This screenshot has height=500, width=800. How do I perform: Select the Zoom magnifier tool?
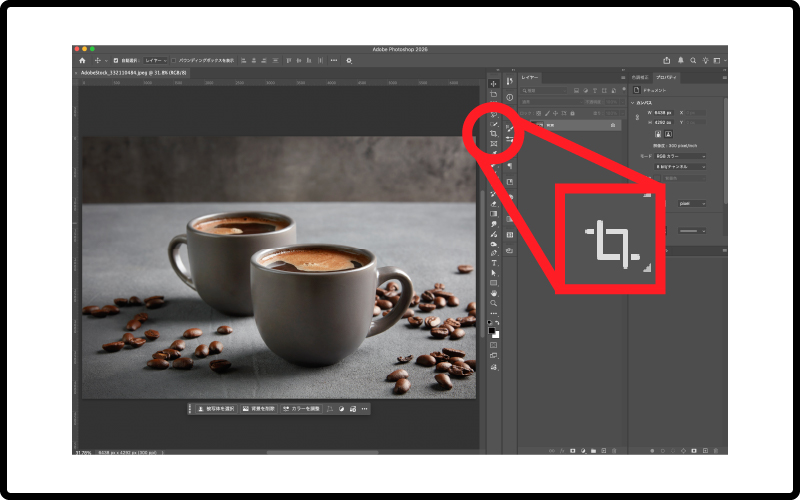click(x=493, y=302)
